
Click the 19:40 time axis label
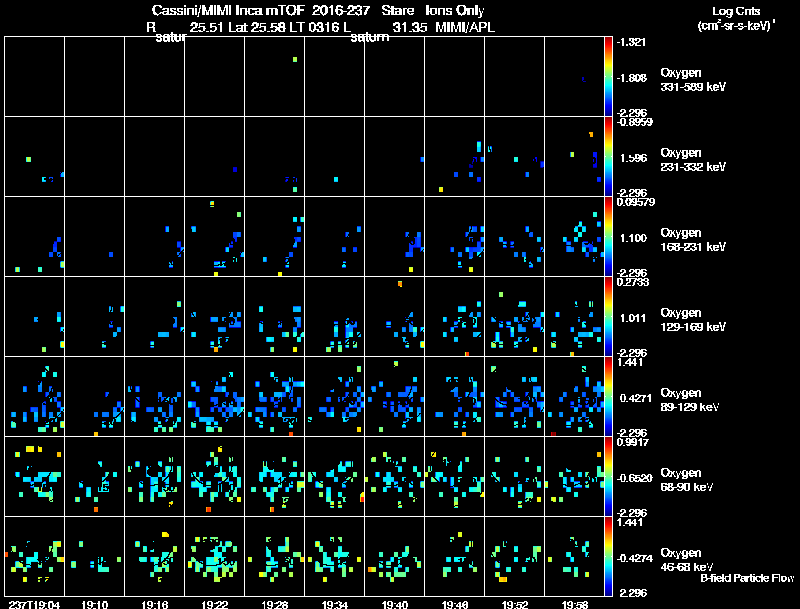(x=394, y=604)
